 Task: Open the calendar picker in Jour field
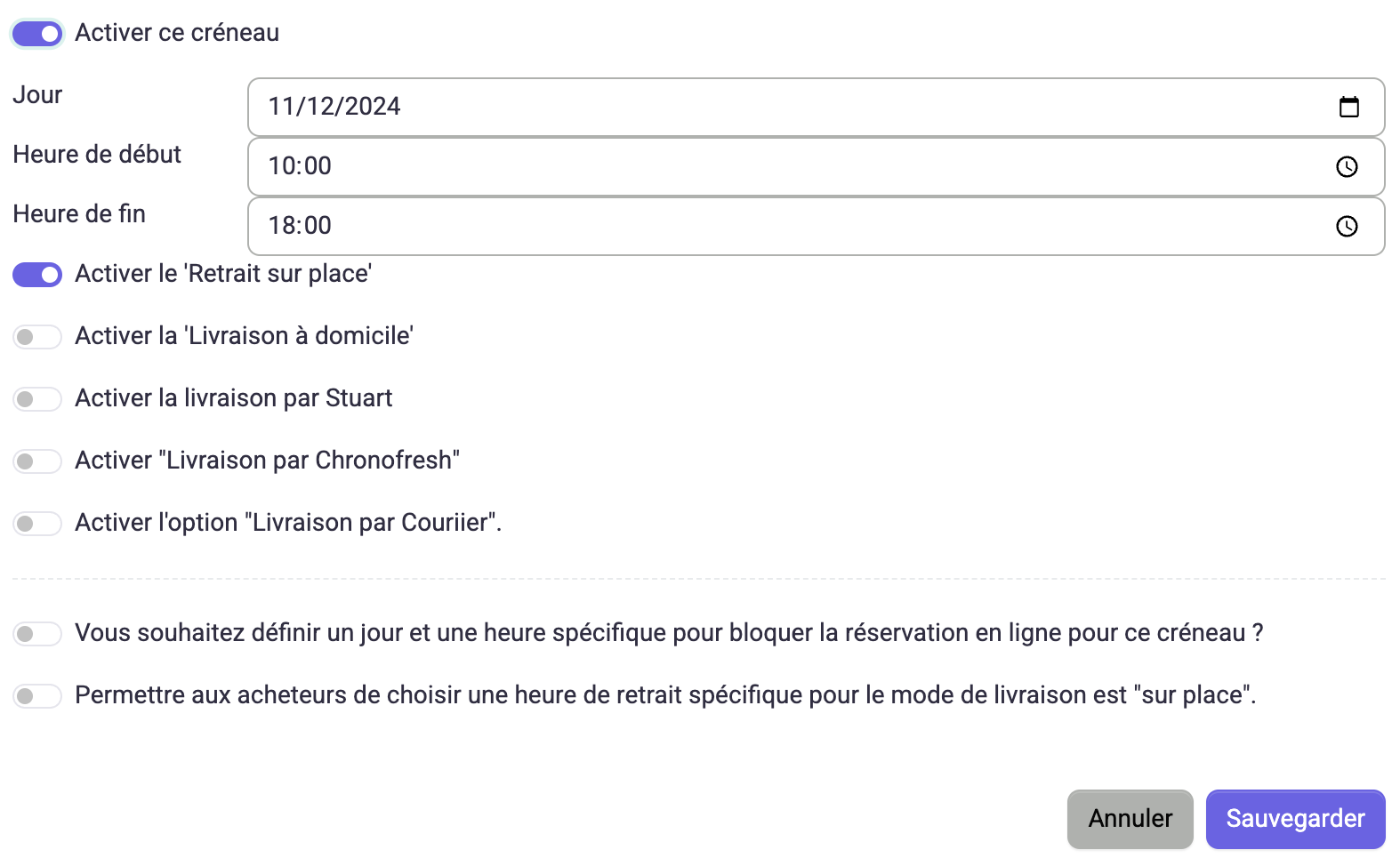pos(1348,107)
